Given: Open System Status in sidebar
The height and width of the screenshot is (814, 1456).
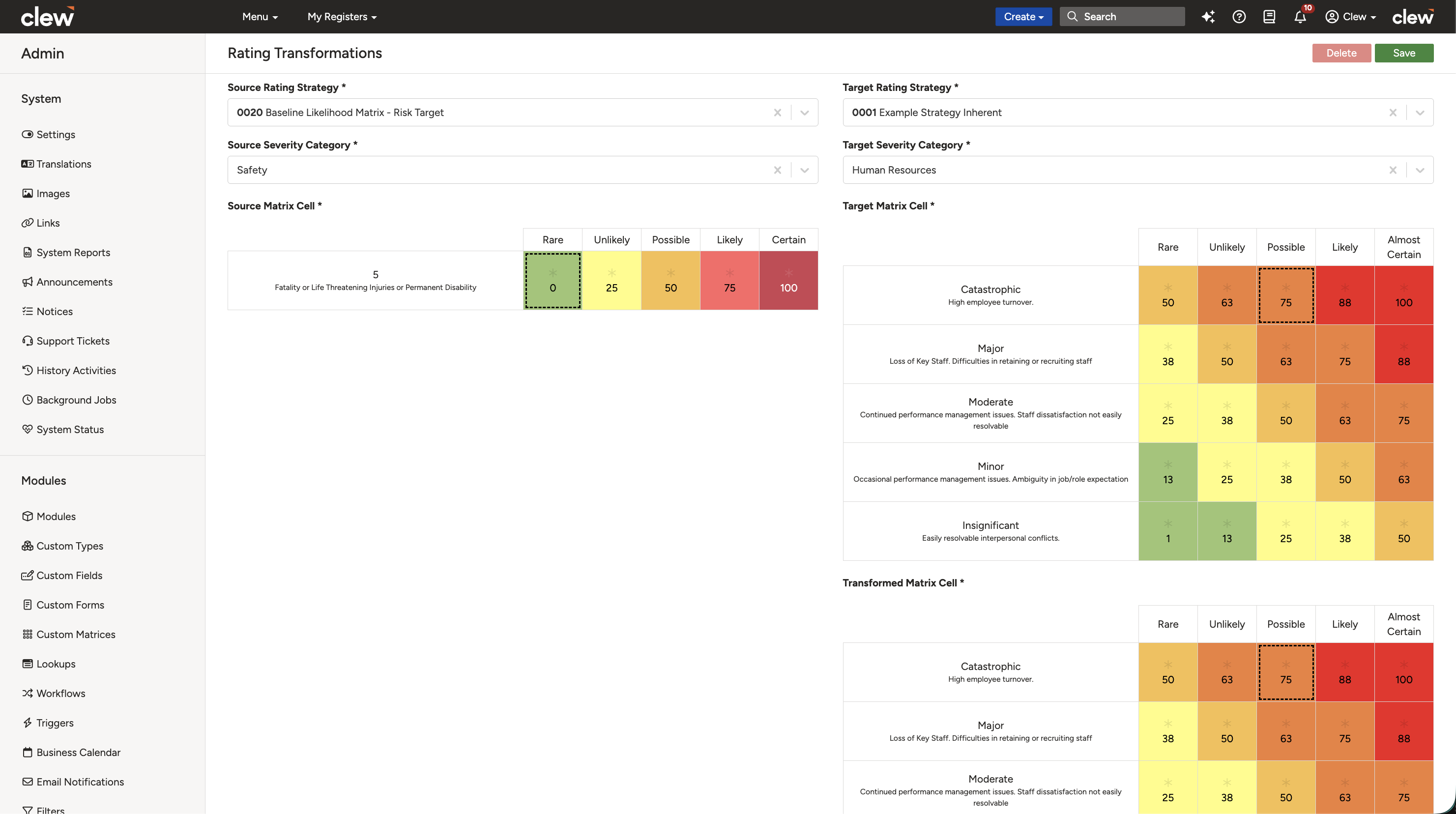Looking at the screenshot, I should pyautogui.click(x=62, y=429).
